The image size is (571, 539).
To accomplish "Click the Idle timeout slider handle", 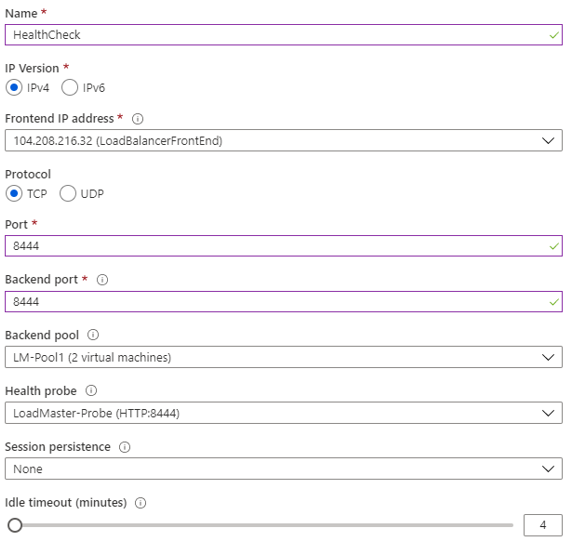I will [x=15, y=525].
